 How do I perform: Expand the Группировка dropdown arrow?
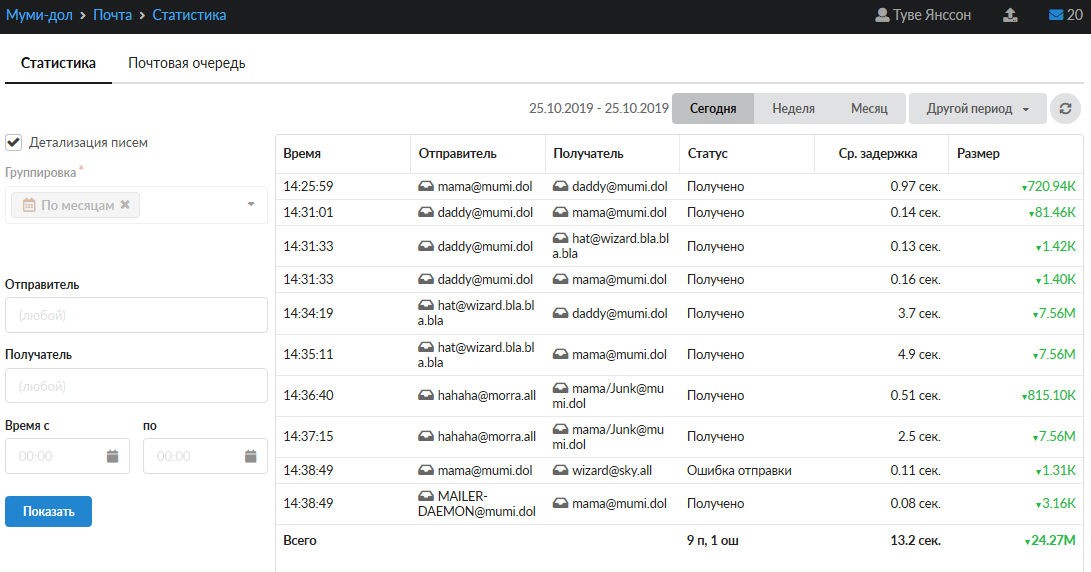(250, 205)
